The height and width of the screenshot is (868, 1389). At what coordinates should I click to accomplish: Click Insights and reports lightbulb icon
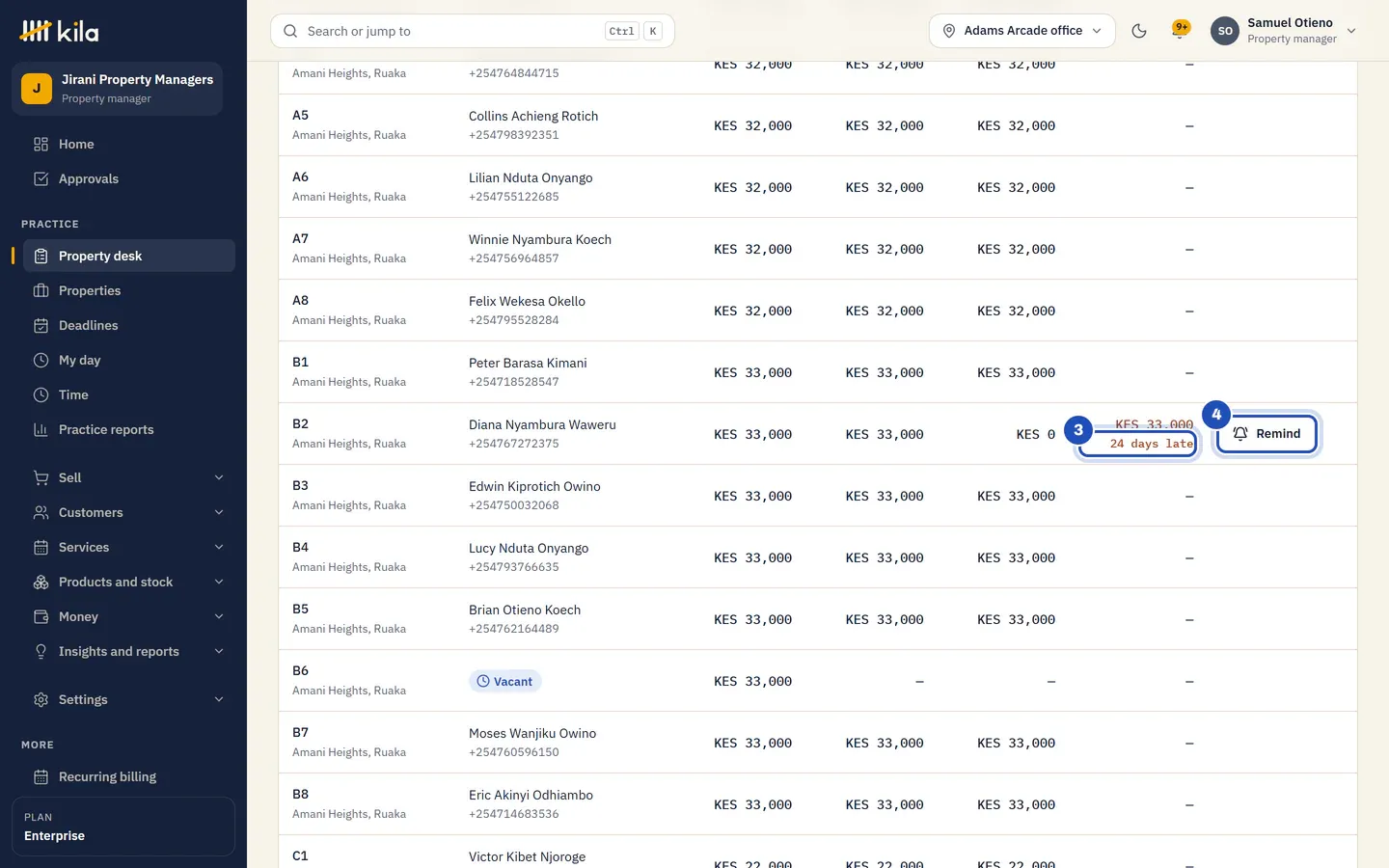41,652
